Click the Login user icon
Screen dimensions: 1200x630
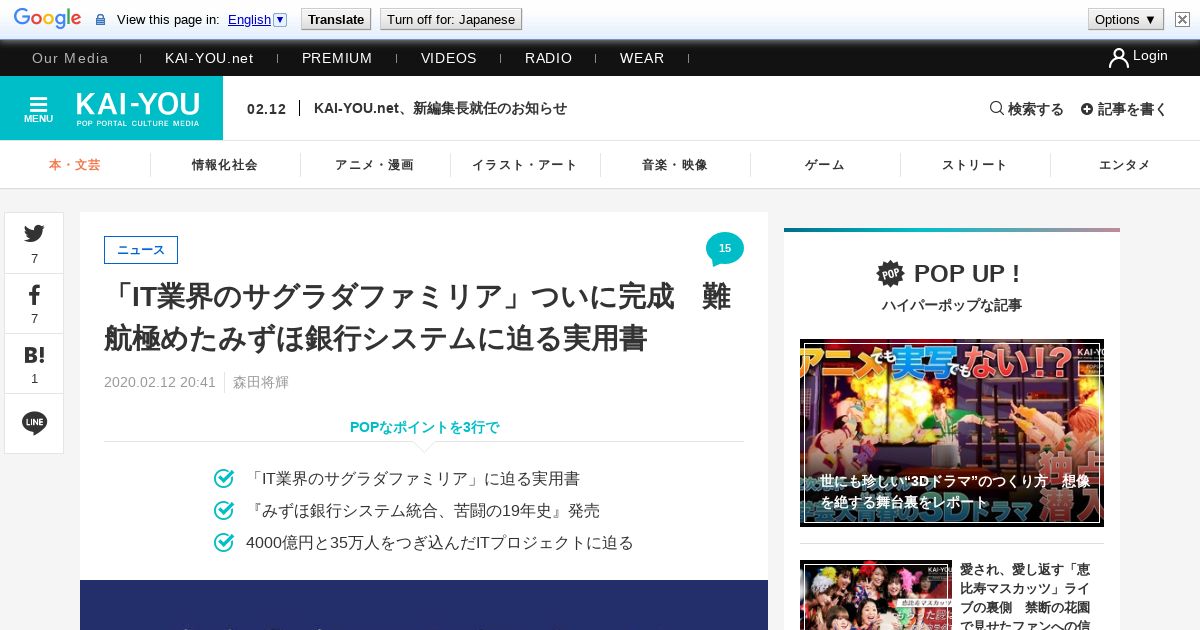1118,58
